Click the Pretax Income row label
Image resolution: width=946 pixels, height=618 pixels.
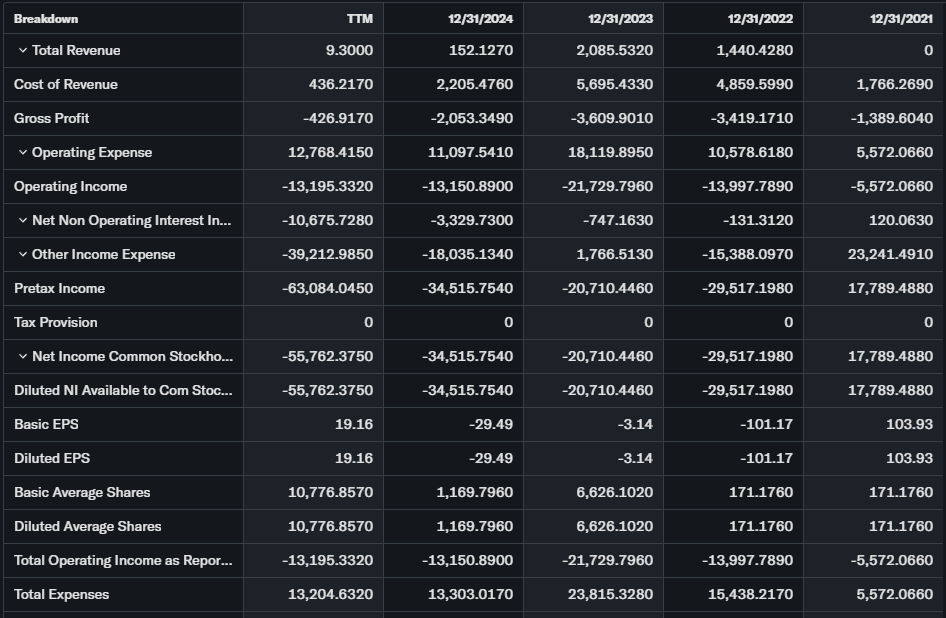[60, 289]
